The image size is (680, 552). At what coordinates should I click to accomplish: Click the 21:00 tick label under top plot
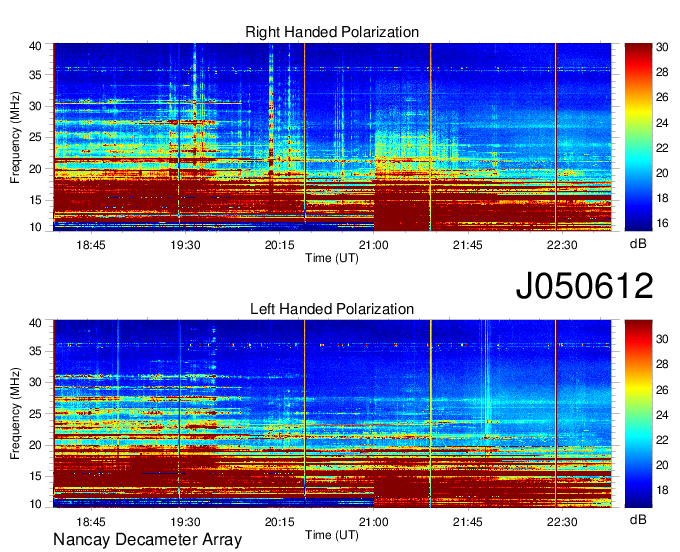tap(374, 245)
